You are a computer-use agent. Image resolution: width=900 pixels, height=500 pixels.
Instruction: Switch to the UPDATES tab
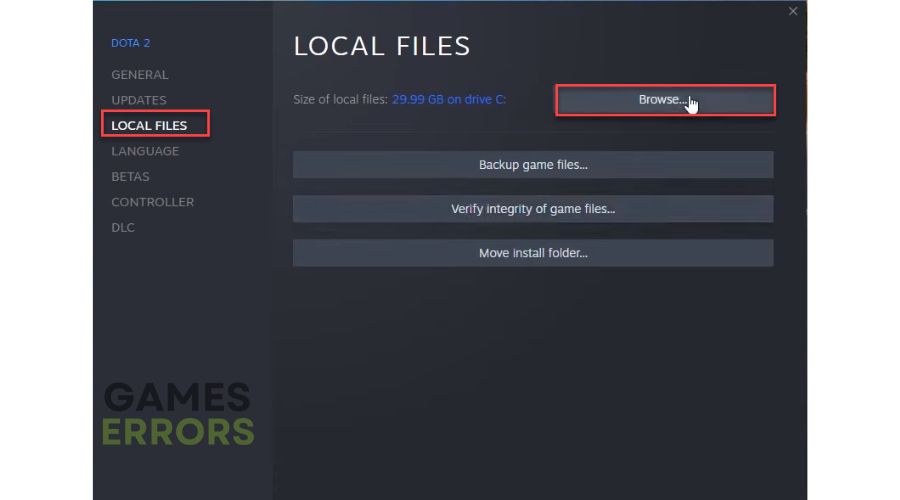tap(138, 100)
